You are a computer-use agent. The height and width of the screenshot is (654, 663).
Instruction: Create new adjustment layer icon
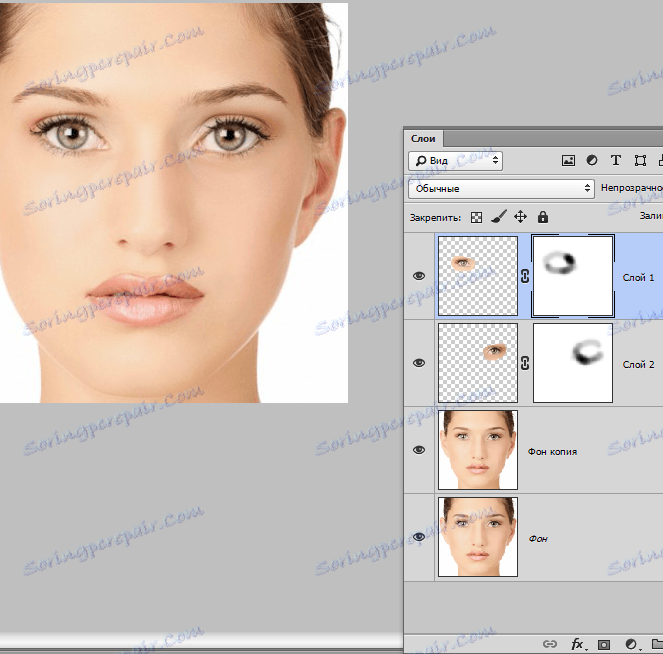coord(631,644)
